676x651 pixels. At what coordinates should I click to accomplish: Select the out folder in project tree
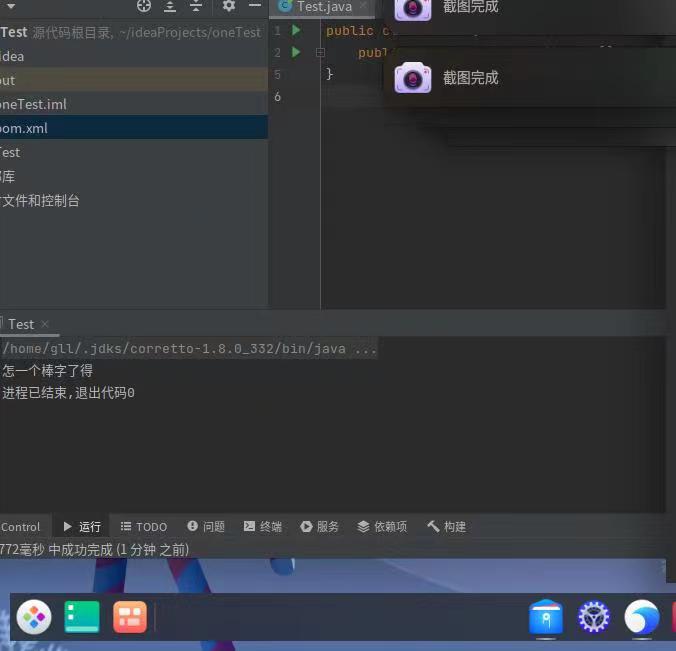click(134, 80)
